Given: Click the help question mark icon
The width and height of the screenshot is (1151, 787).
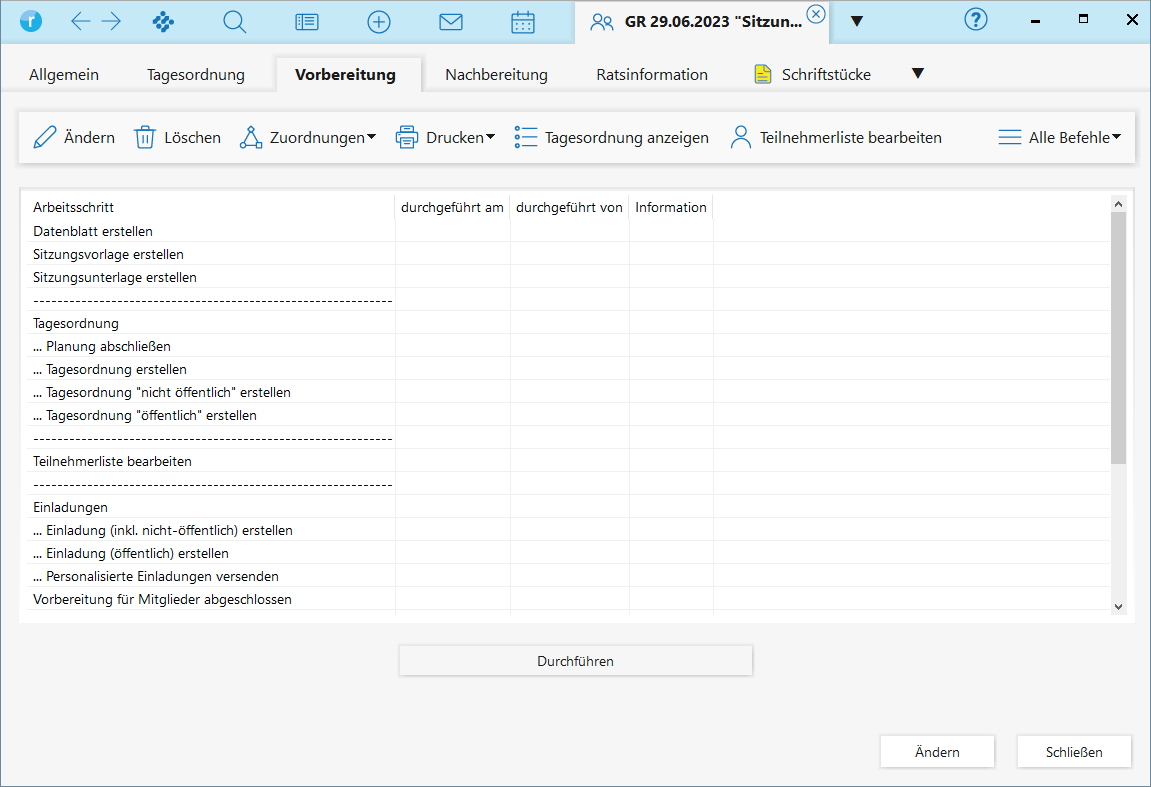Looking at the screenshot, I should [975, 20].
